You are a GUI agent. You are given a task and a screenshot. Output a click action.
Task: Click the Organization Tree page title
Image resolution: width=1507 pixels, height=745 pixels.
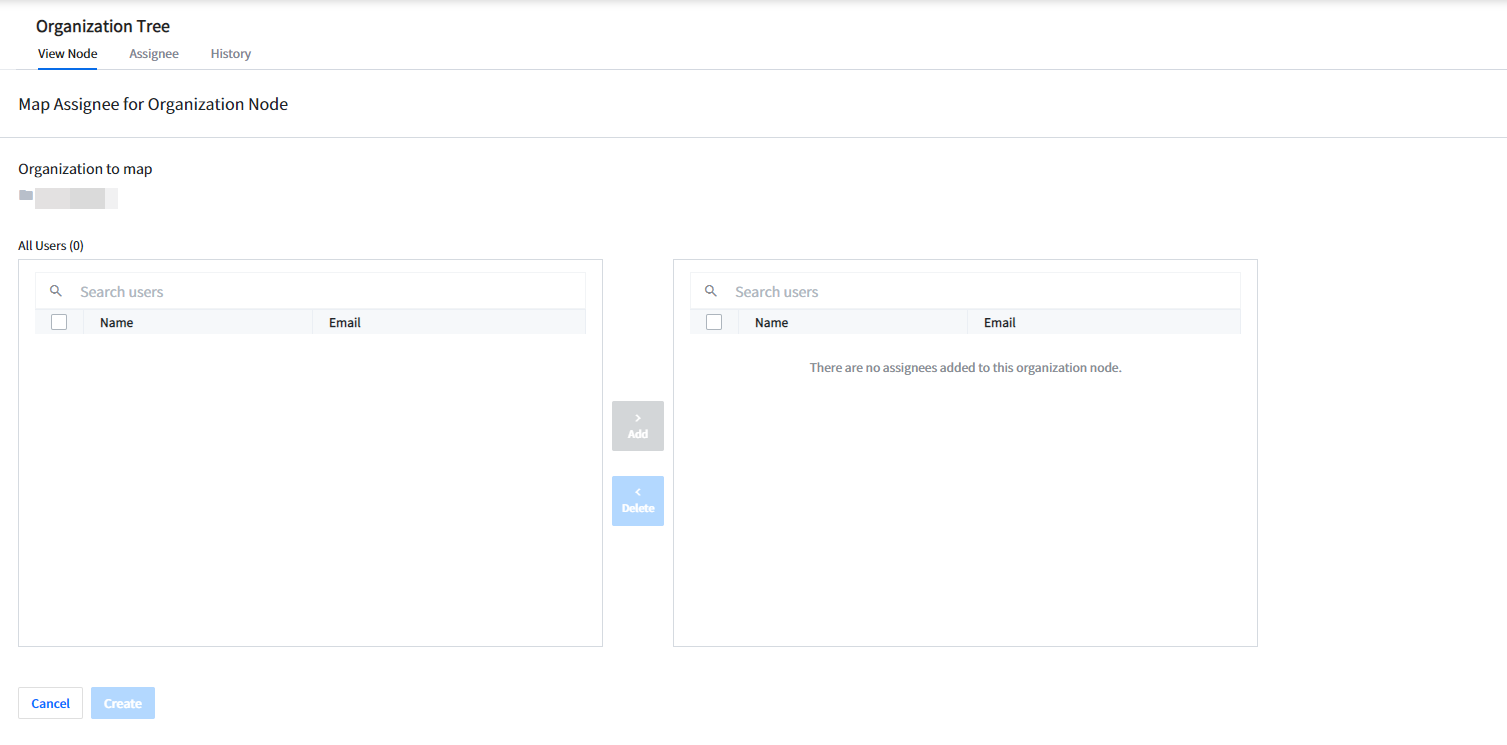[x=103, y=26]
